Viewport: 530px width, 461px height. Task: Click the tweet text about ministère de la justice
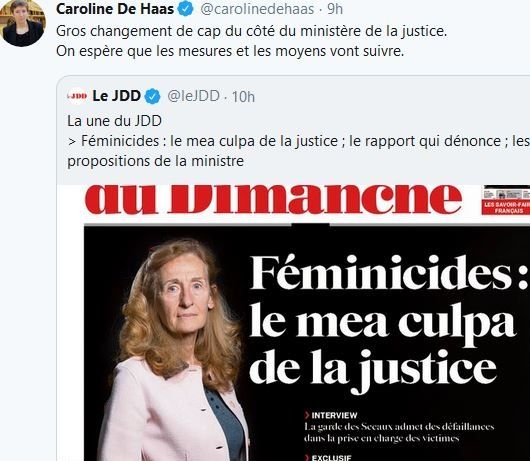(x=251, y=41)
